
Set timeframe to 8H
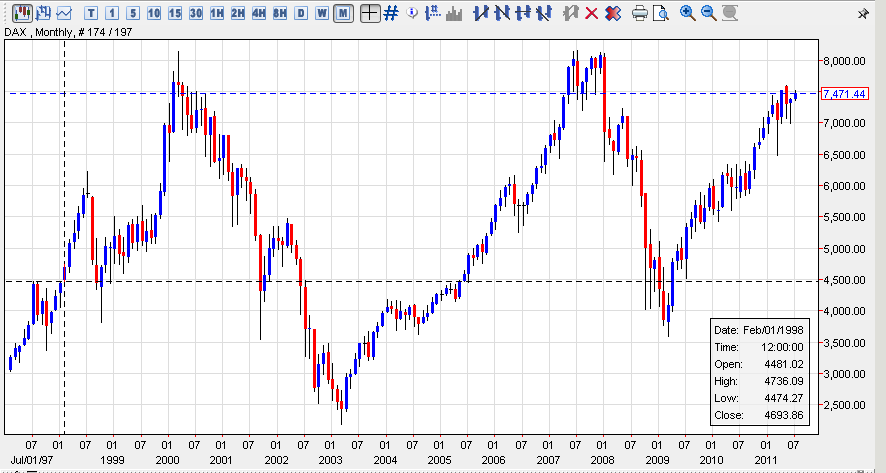click(280, 13)
